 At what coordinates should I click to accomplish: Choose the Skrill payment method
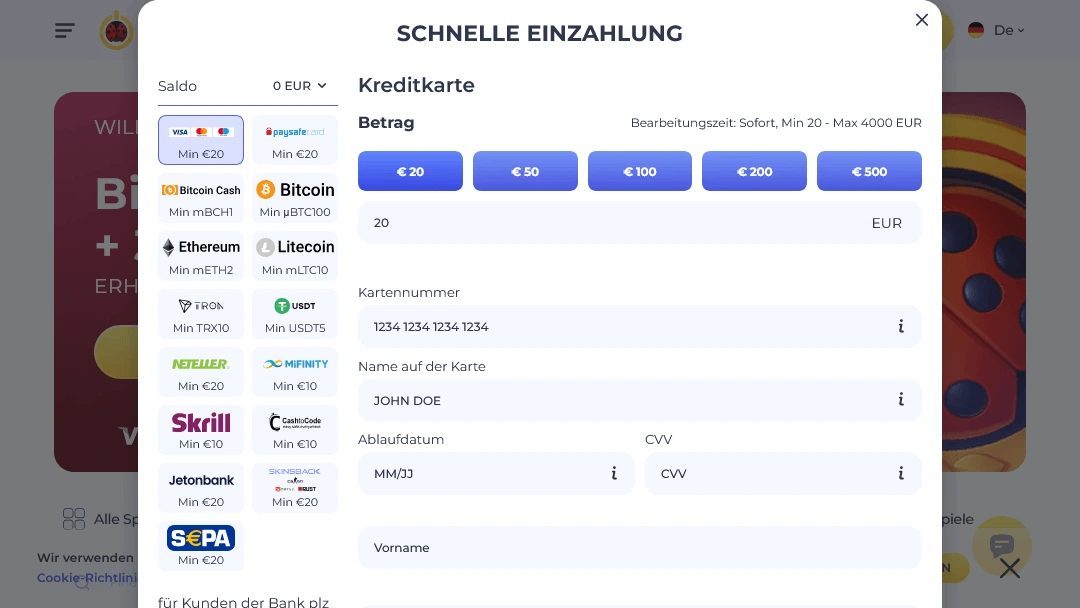tap(201, 430)
